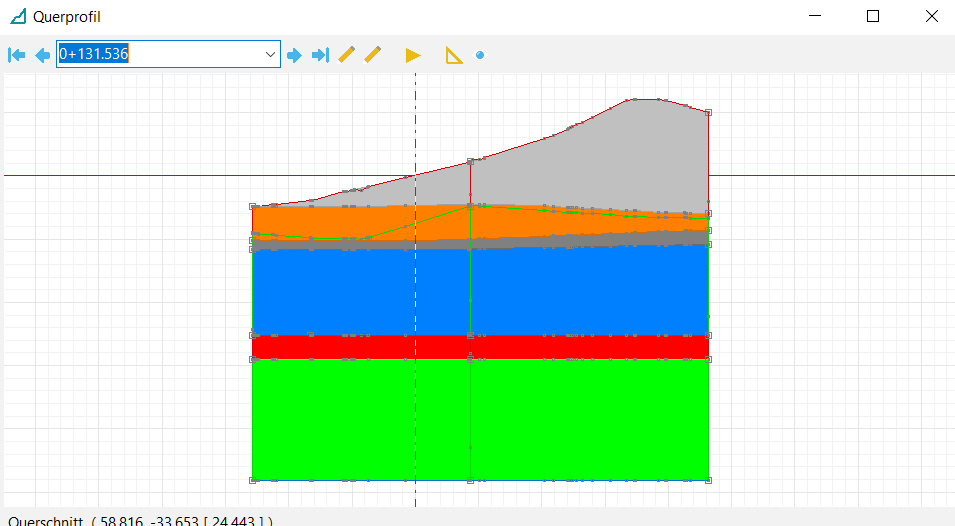Image resolution: width=955 pixels, height=526 pixels.
Task: Advance to the next station arrow
Action: tap(294, 55)
